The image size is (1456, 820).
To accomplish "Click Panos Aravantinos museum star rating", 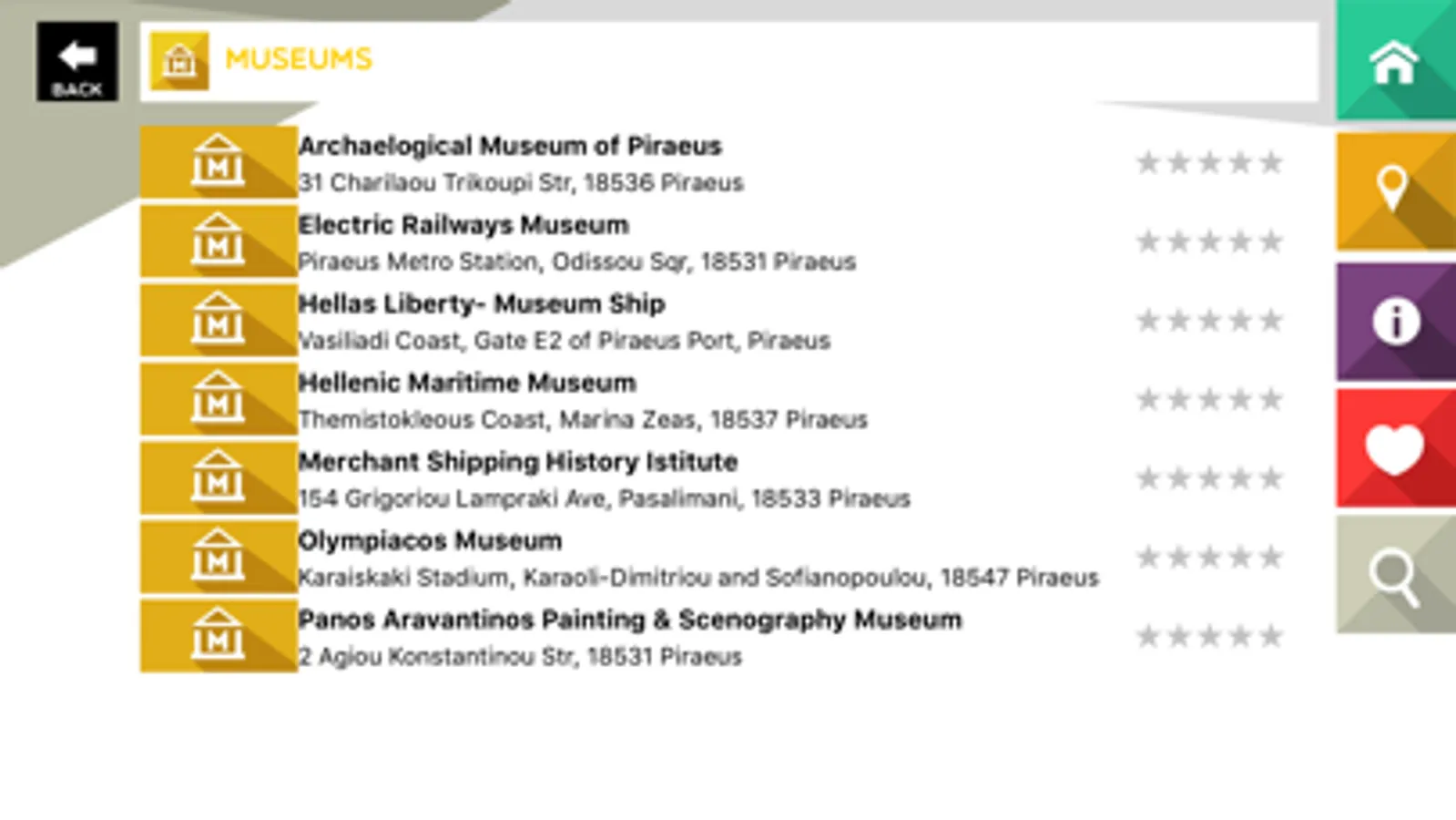I will [x=1209, y=636].
